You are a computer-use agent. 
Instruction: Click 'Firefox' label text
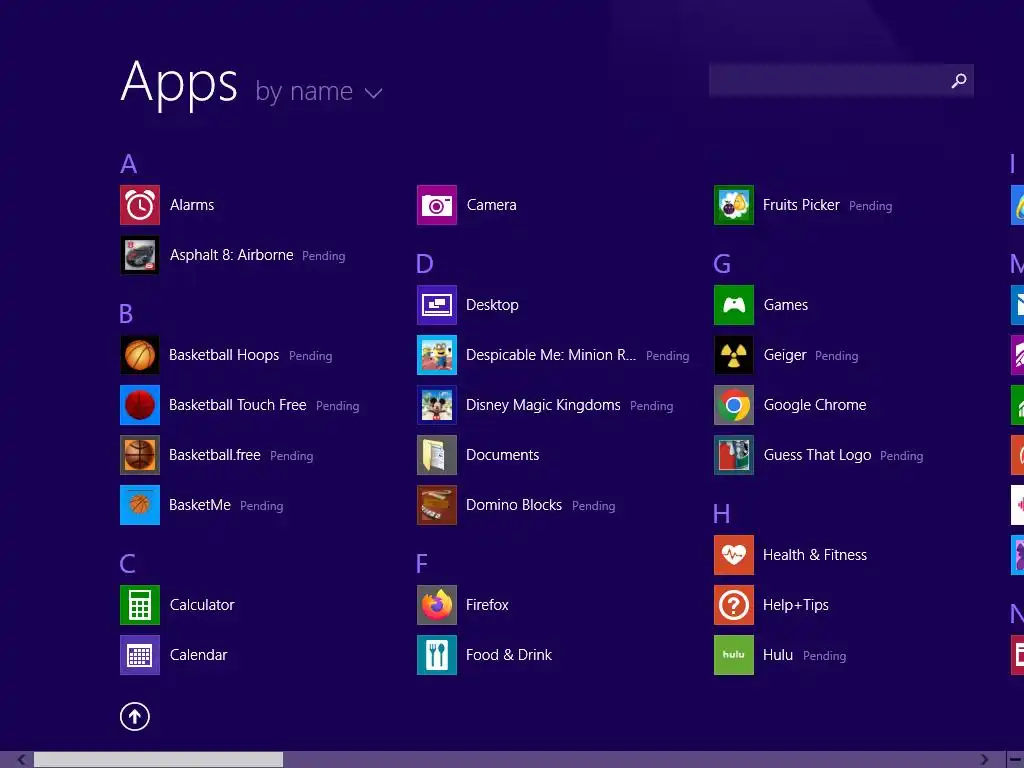point(487,605)
